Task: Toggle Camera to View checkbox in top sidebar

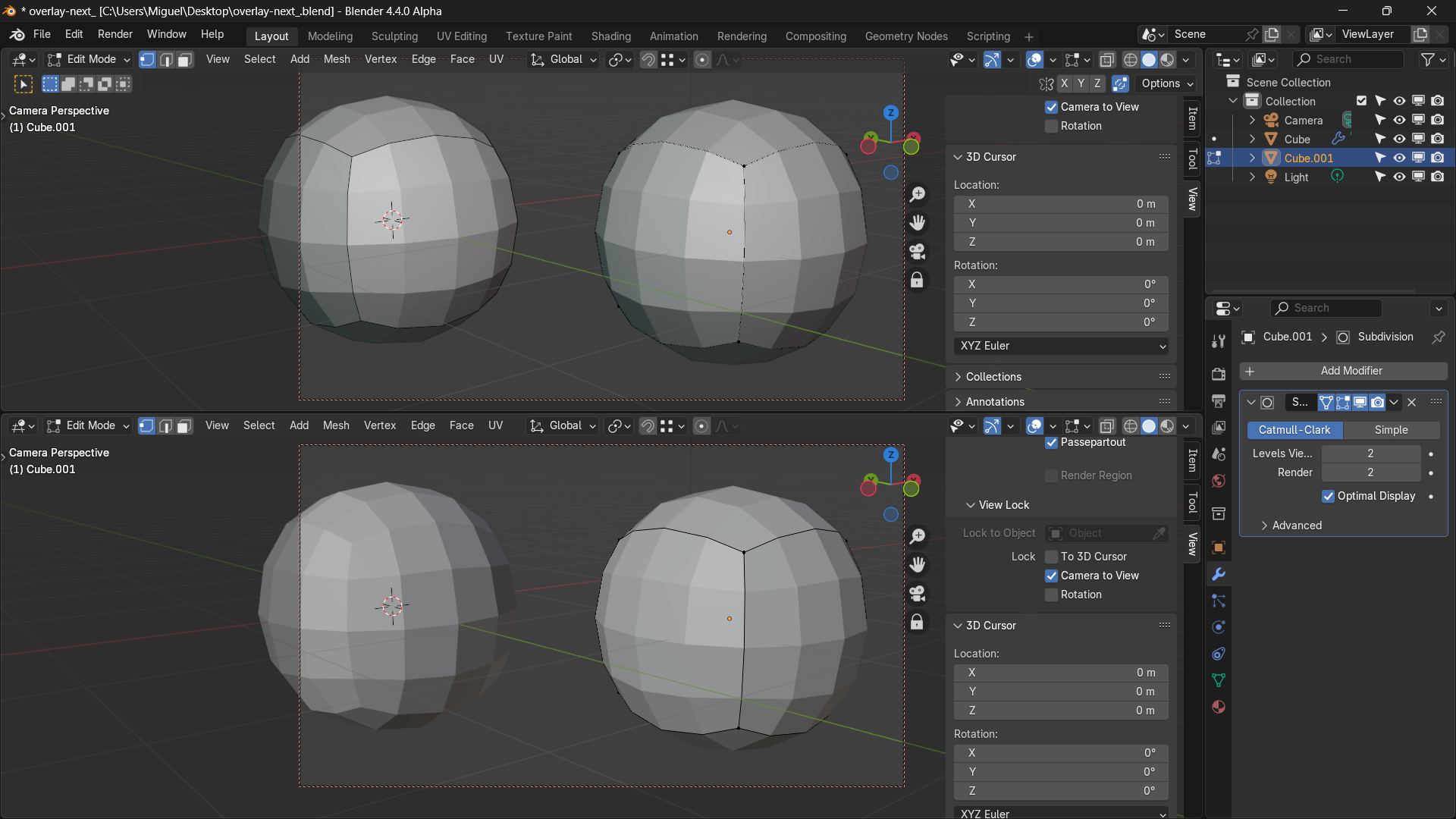Action: point(1051,107)
